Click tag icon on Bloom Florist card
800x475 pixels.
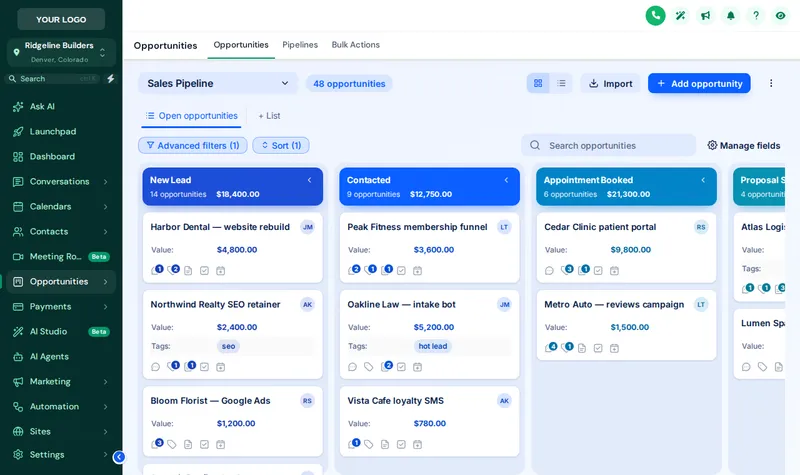(172, 444)
